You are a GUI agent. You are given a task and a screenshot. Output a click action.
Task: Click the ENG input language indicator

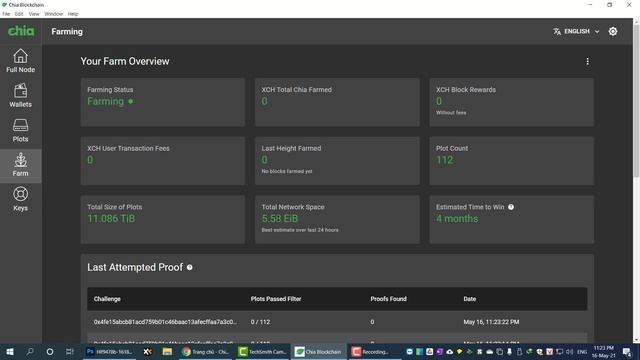[x=582, y=351]
